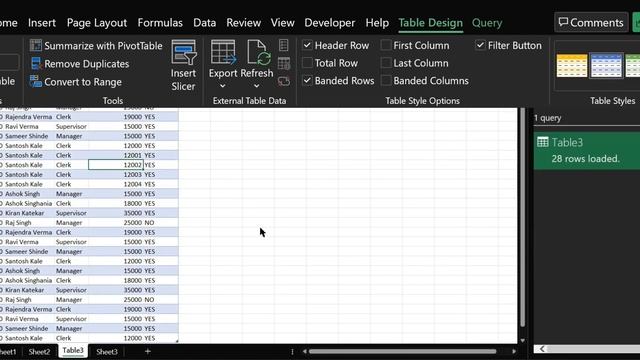Click the Comments button
Viewport: 640px width, 360px height.
591,22
